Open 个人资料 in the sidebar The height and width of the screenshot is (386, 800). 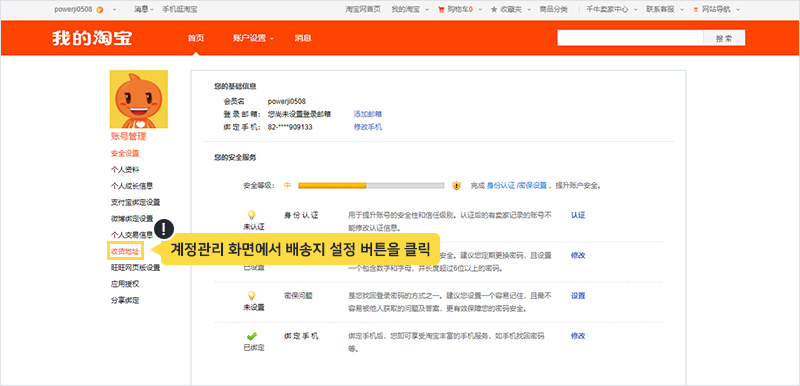[x=125, y=169]
